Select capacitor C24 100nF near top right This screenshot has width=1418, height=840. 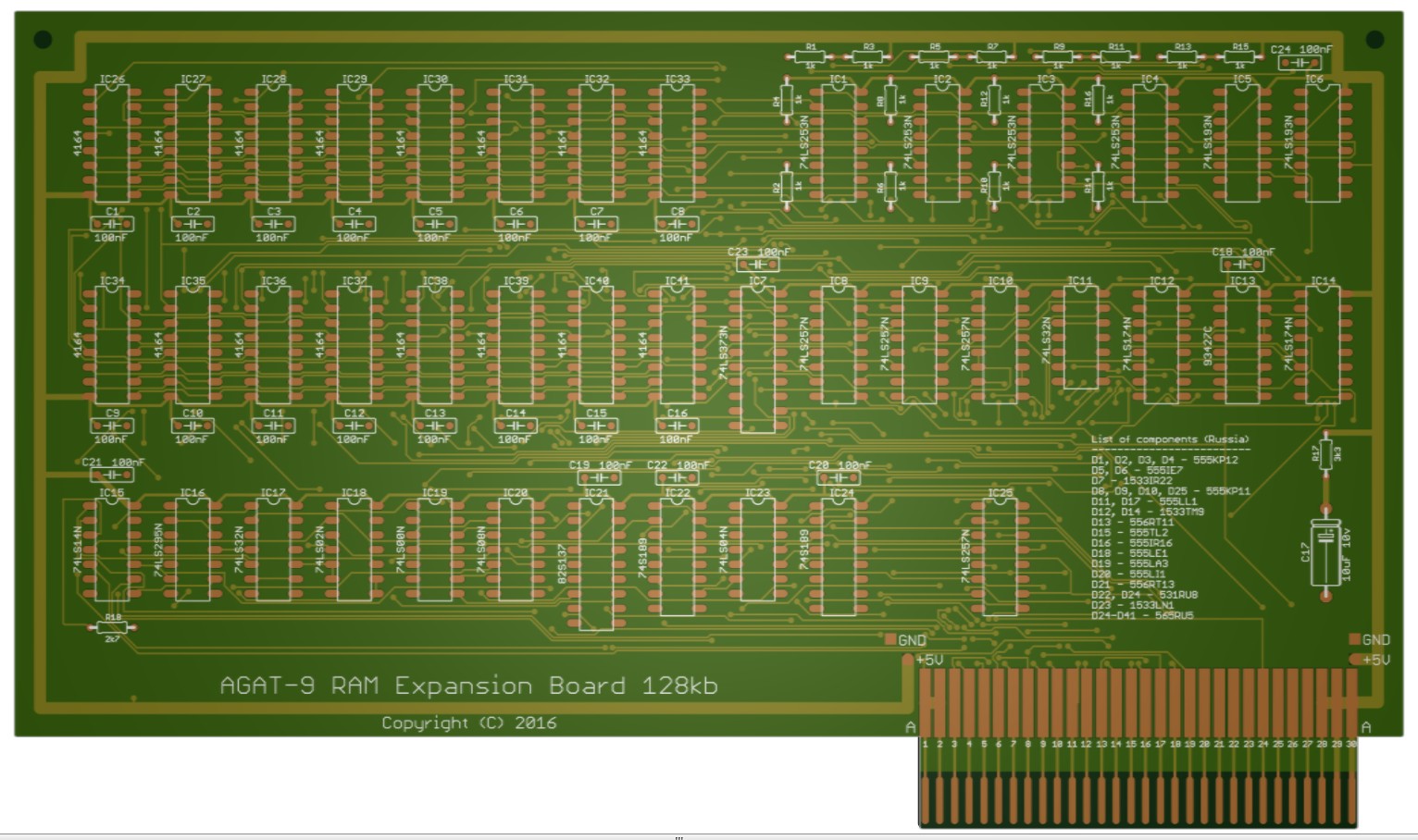(x=1300, y=62)
